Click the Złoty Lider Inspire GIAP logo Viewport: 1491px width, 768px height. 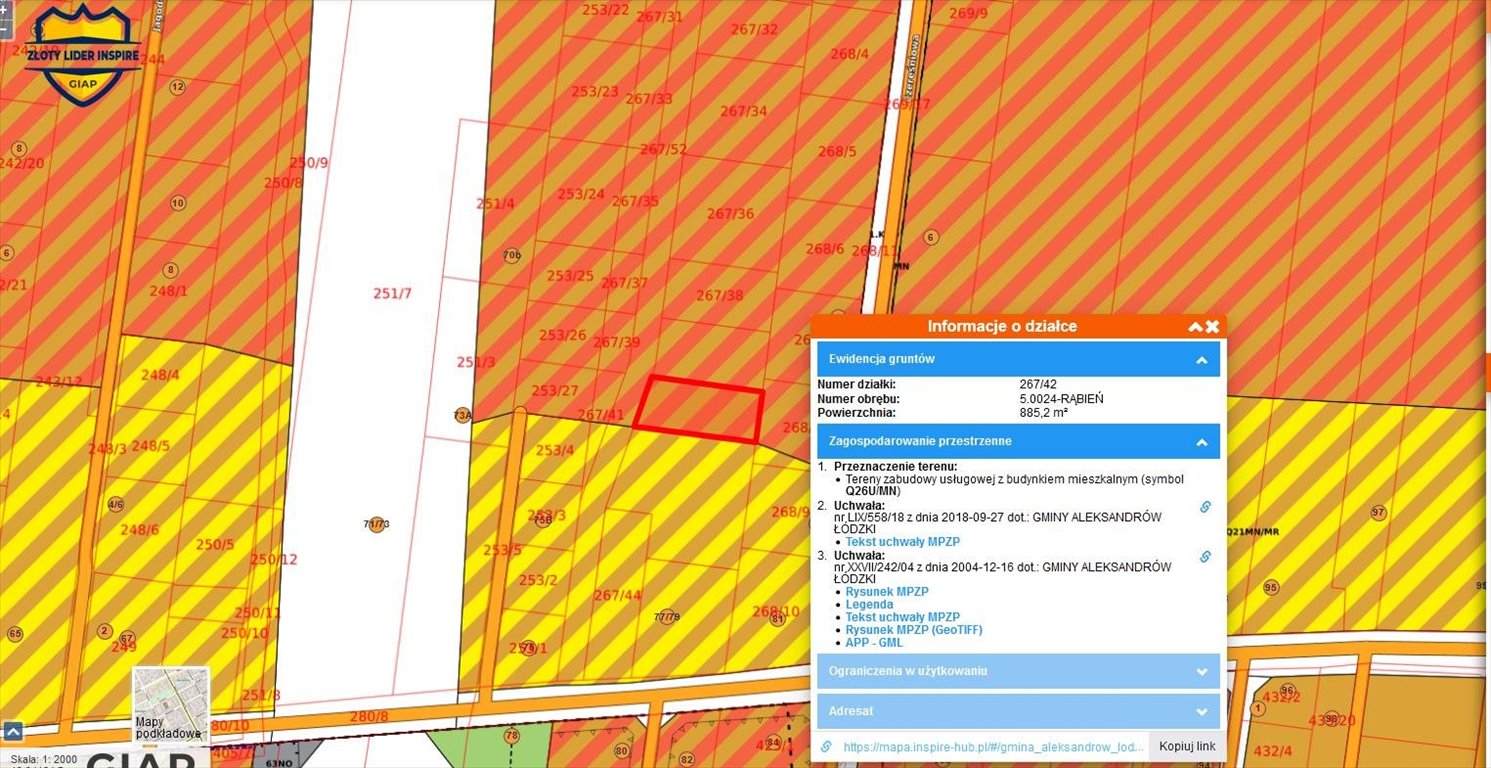pos(83,53)
